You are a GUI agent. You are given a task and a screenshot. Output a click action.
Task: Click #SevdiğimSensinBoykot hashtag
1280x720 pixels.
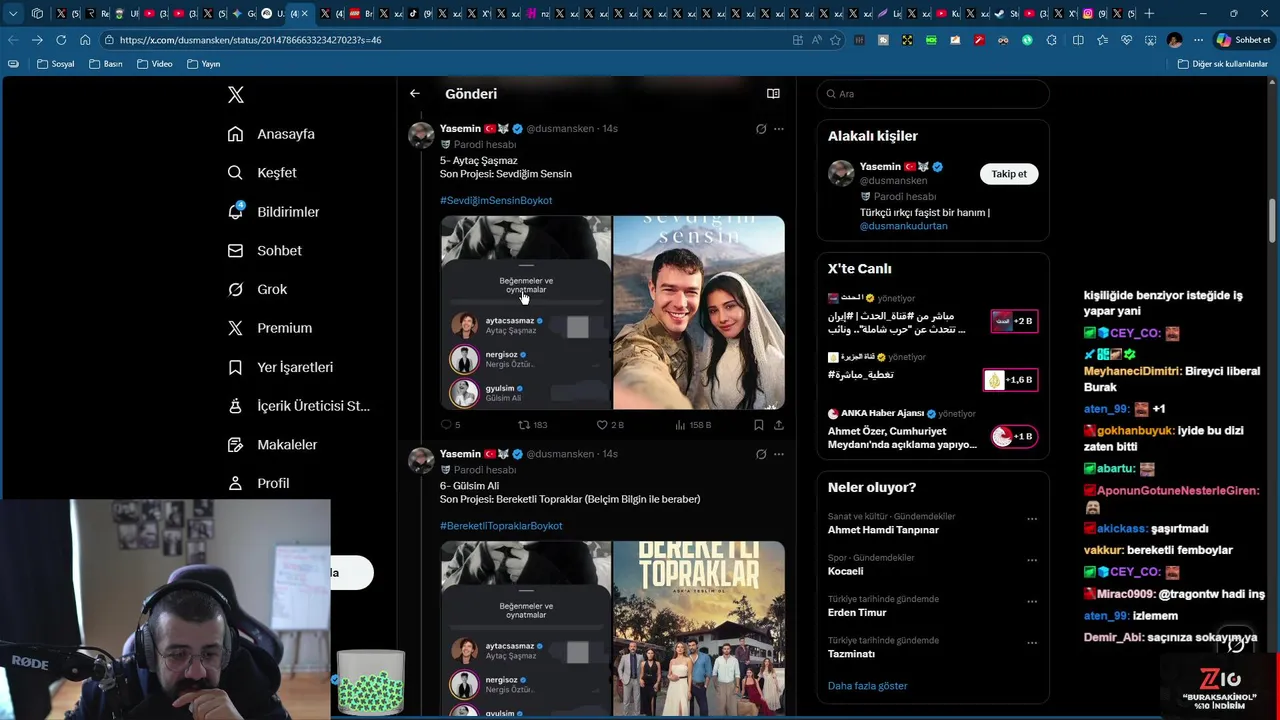coord(496,200)
